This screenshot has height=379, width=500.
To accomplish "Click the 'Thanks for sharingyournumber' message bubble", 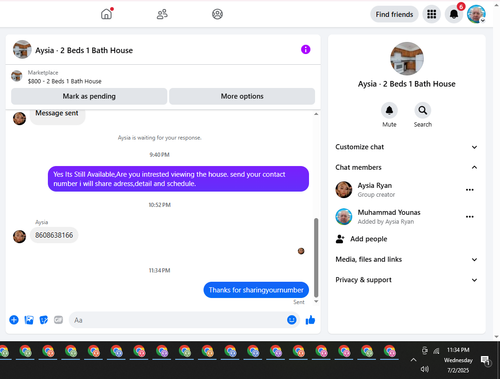I will pyautogui.click(x=256, y=290).
